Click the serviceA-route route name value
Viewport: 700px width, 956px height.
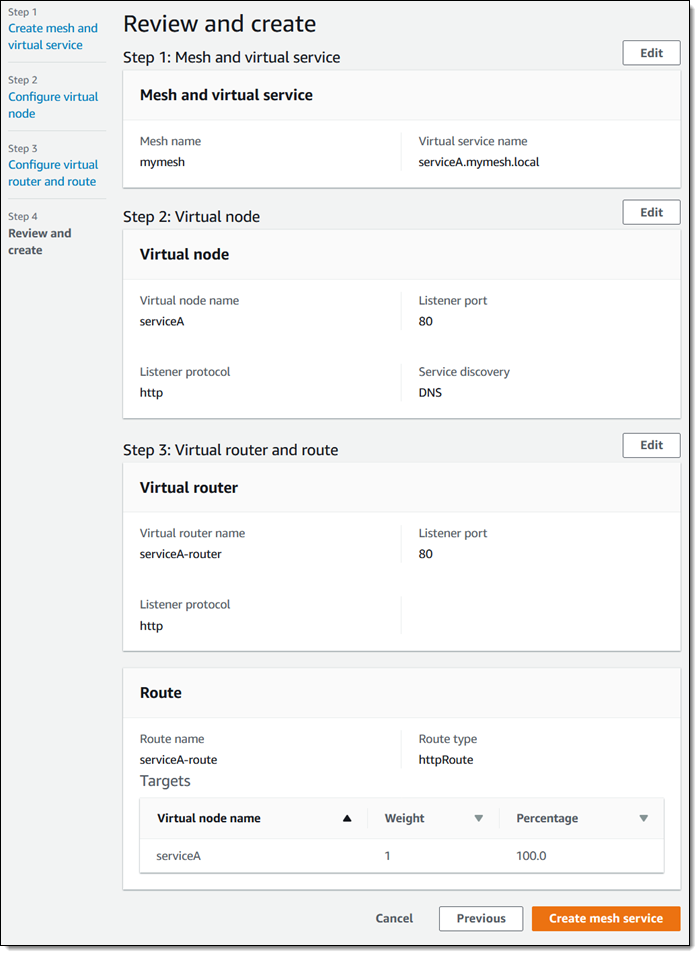click(x=178, y=760)
